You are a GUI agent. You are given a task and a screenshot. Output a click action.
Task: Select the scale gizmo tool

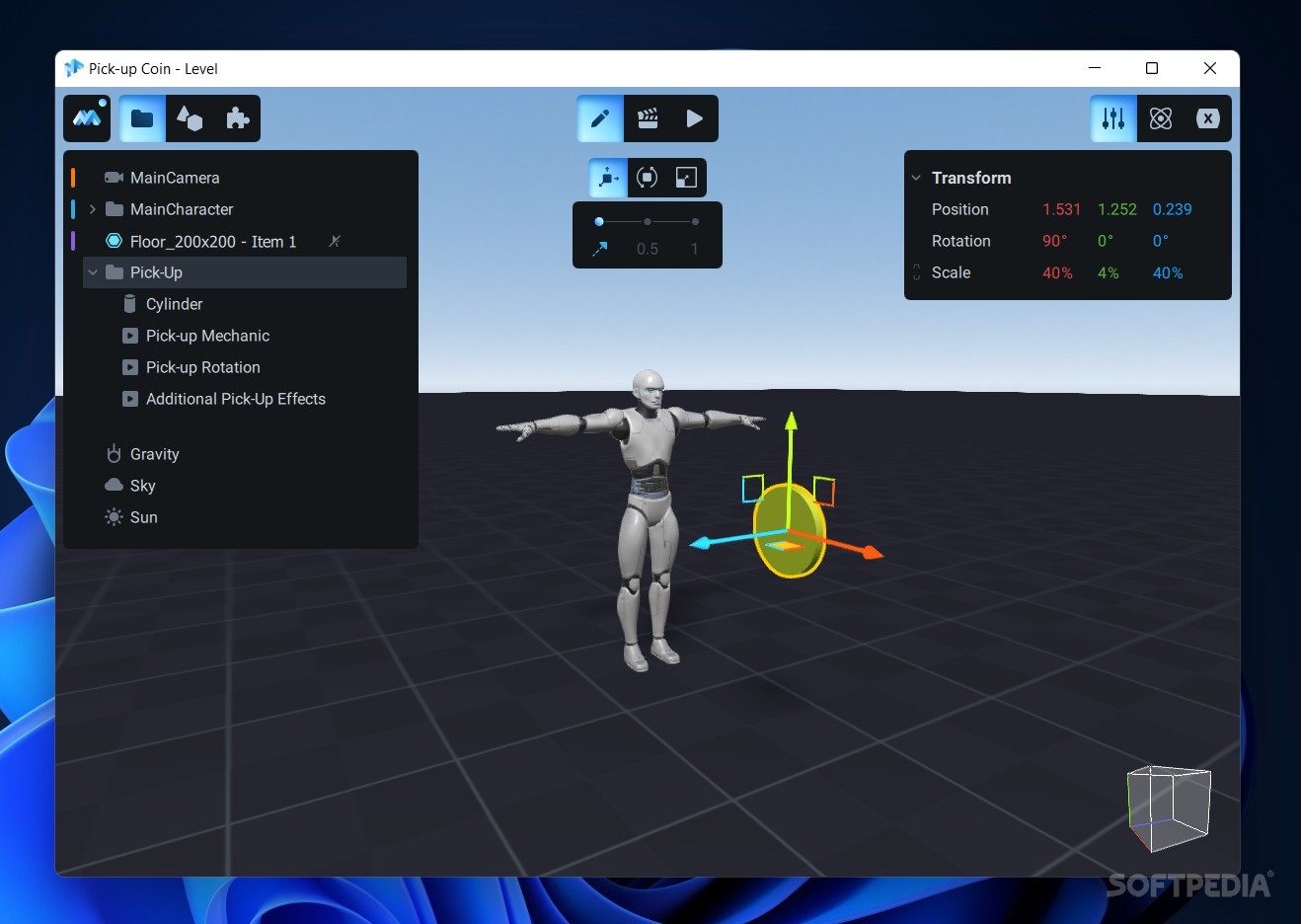pos(686,178)
